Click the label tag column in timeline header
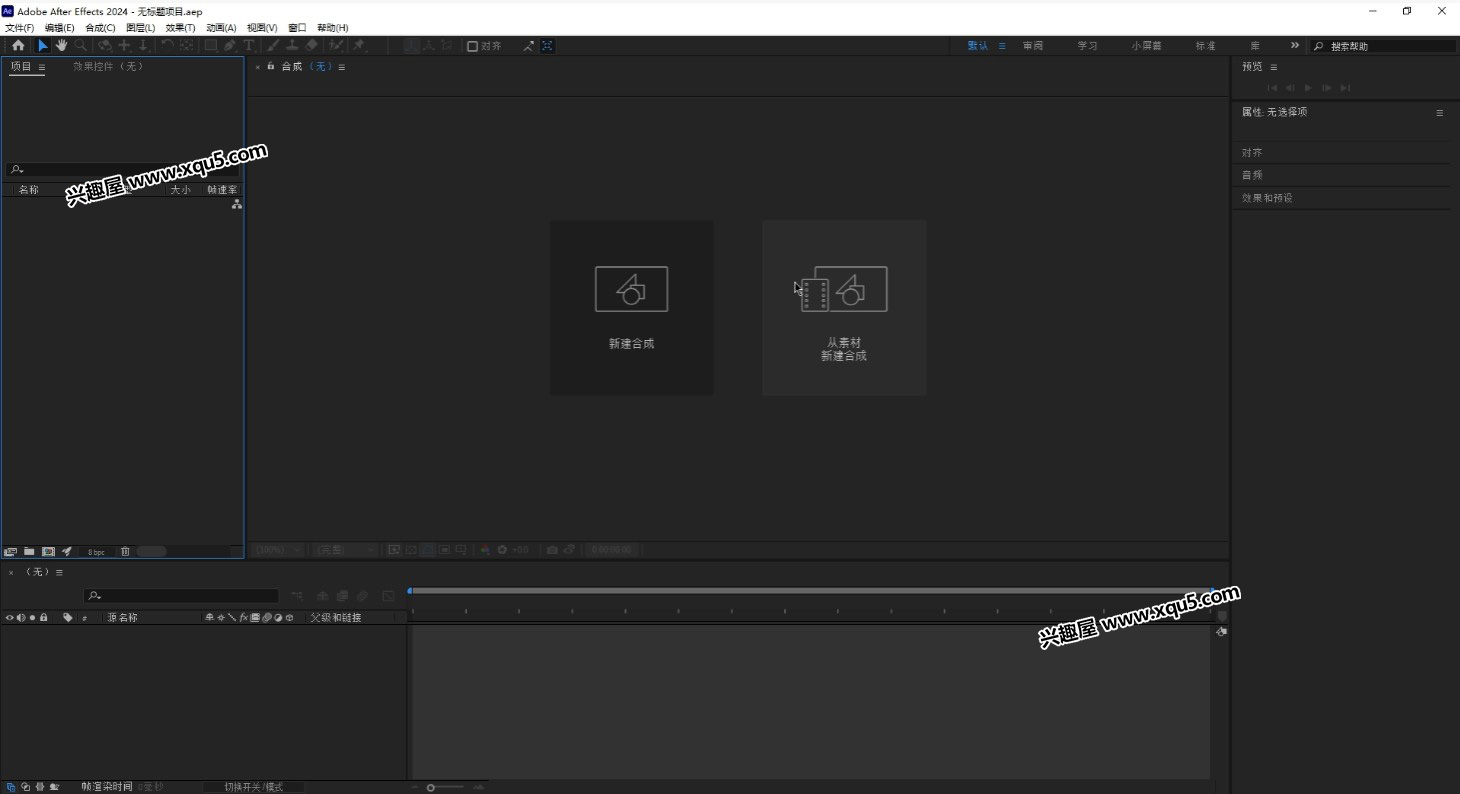 (x=68, y=617)
